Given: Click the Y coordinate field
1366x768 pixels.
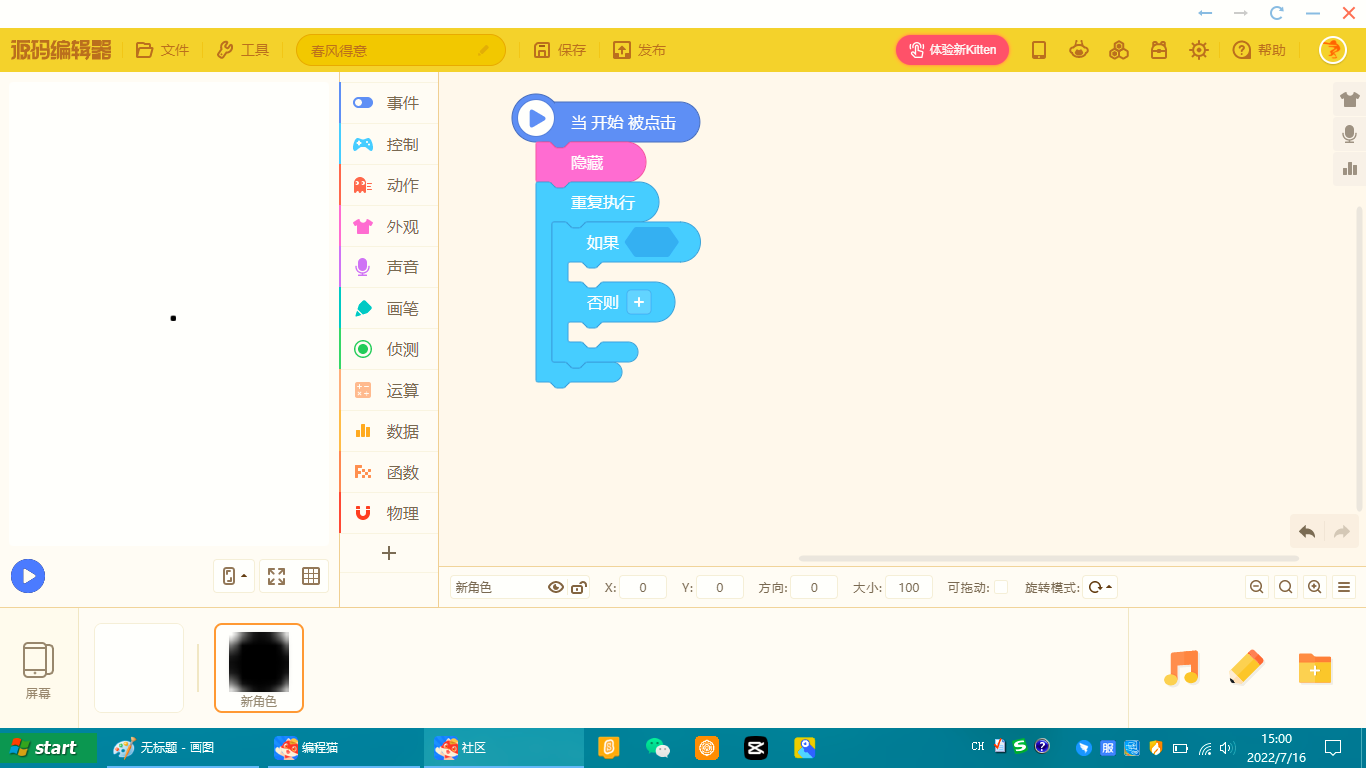Looking at the screenshot, I should [720, 587].
